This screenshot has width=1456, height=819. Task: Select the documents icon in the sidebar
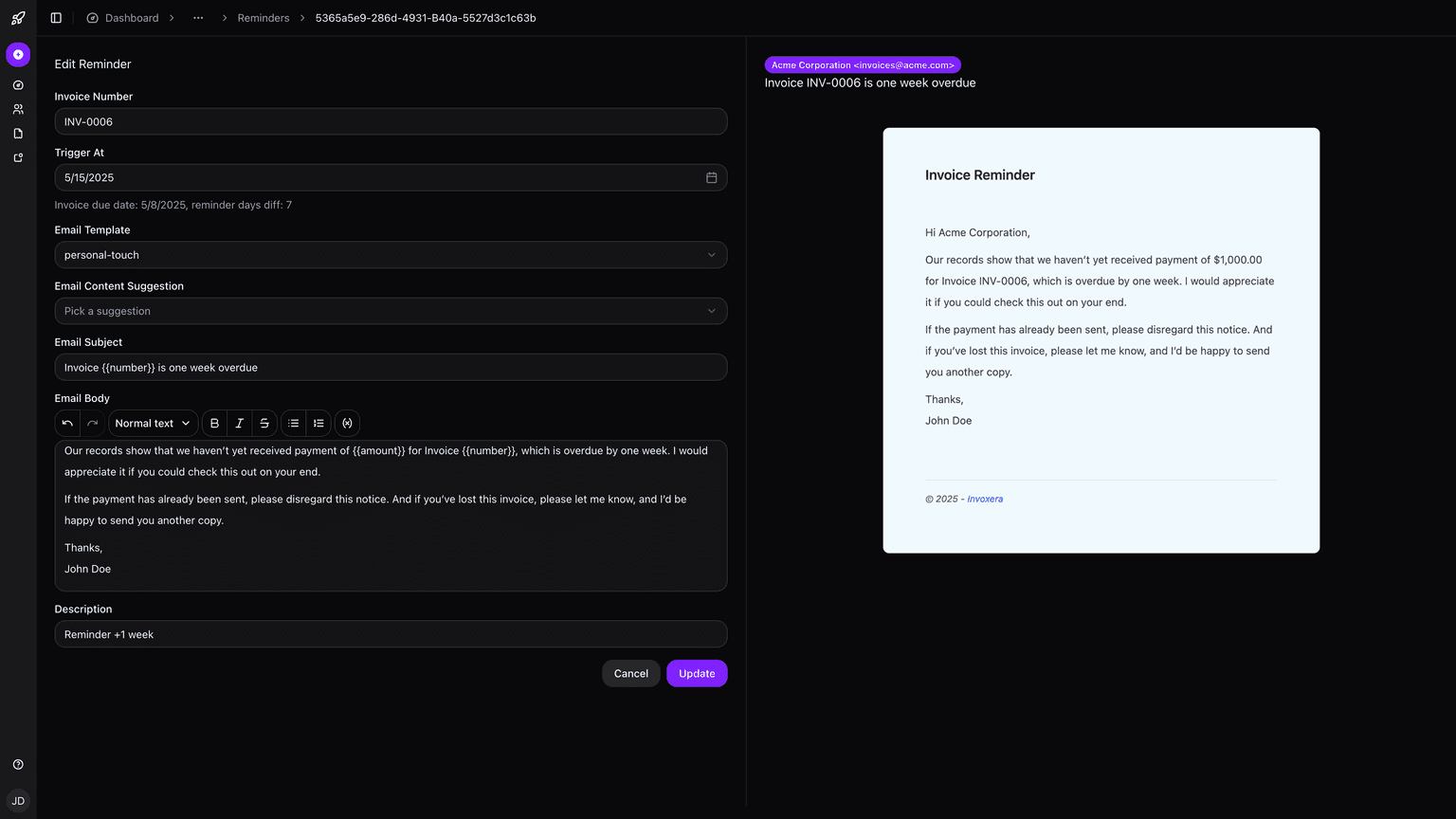point(17,133)
